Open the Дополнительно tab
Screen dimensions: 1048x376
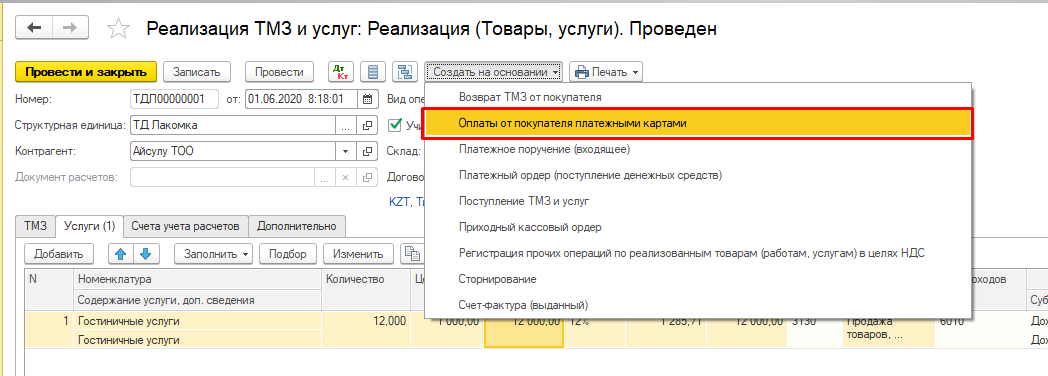[297, 226]
